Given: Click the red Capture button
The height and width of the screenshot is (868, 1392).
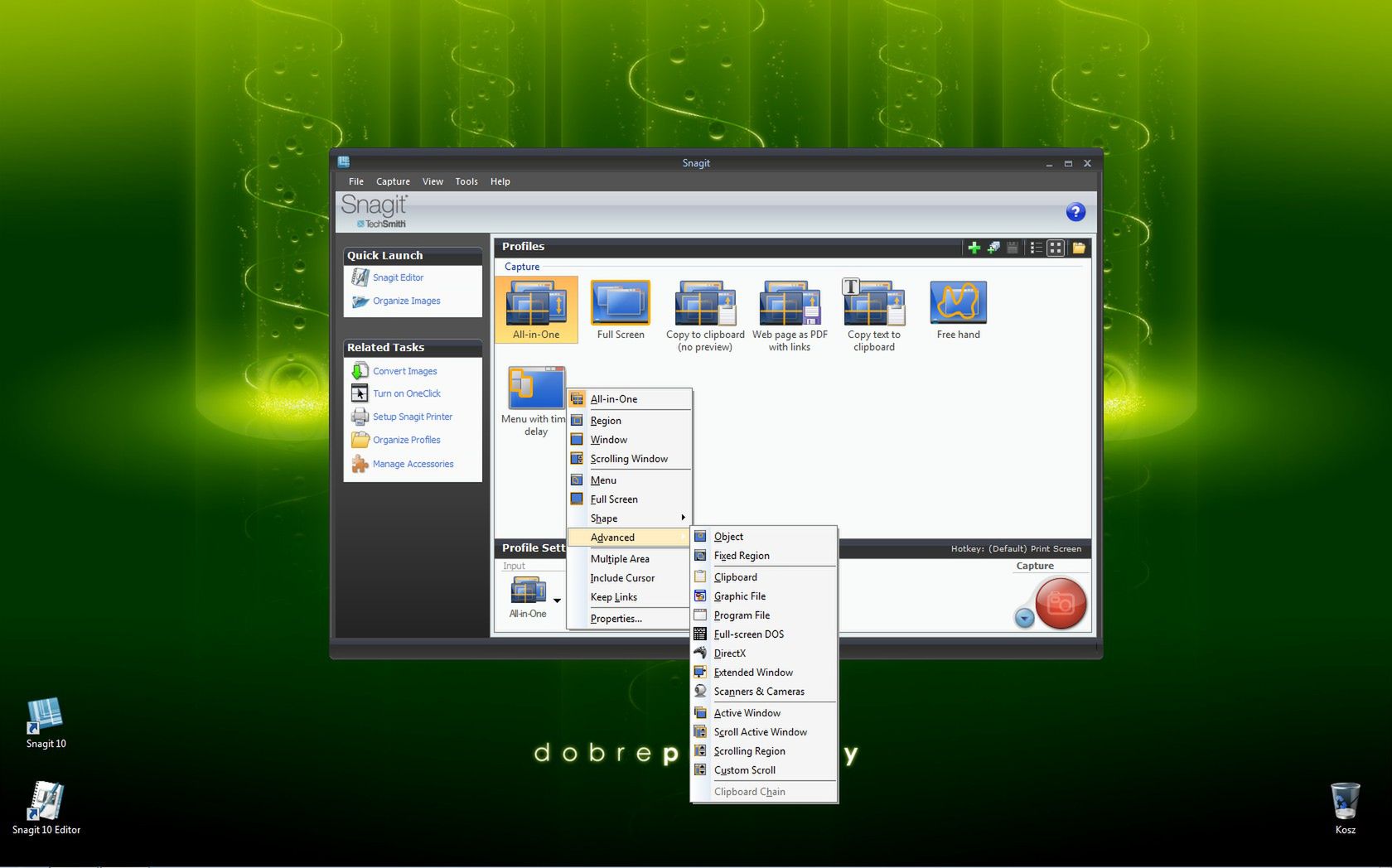Looking at the screenshot, I should click(x=1061, y=604).
